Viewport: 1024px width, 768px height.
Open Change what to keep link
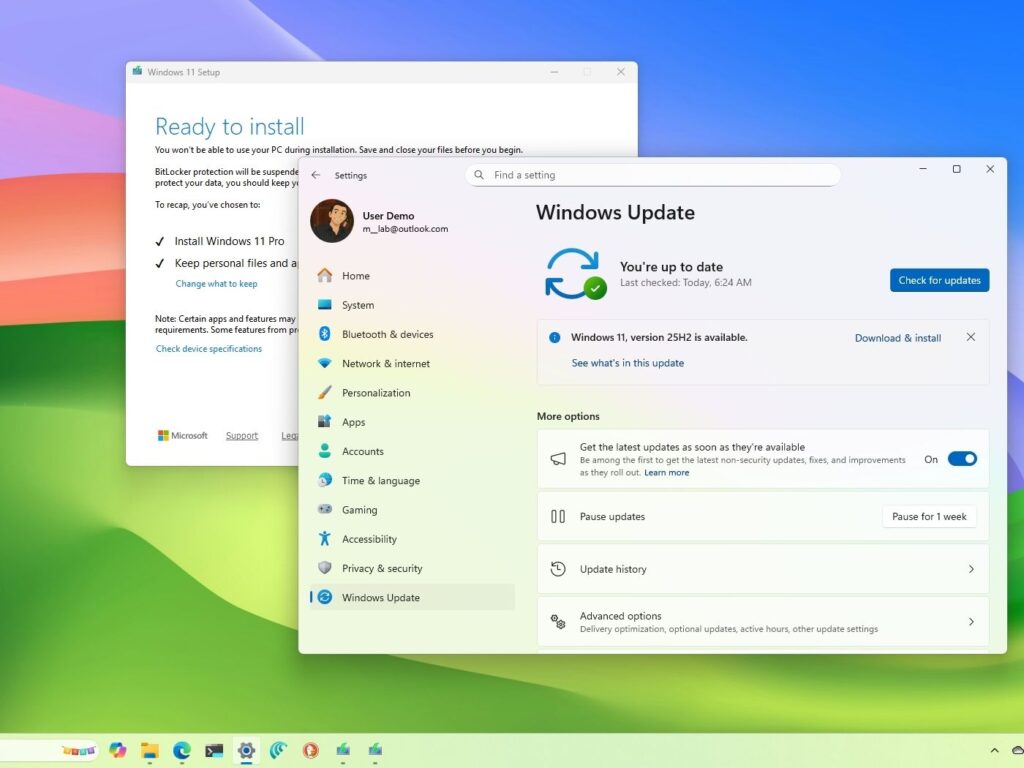[x=216, y=283]
